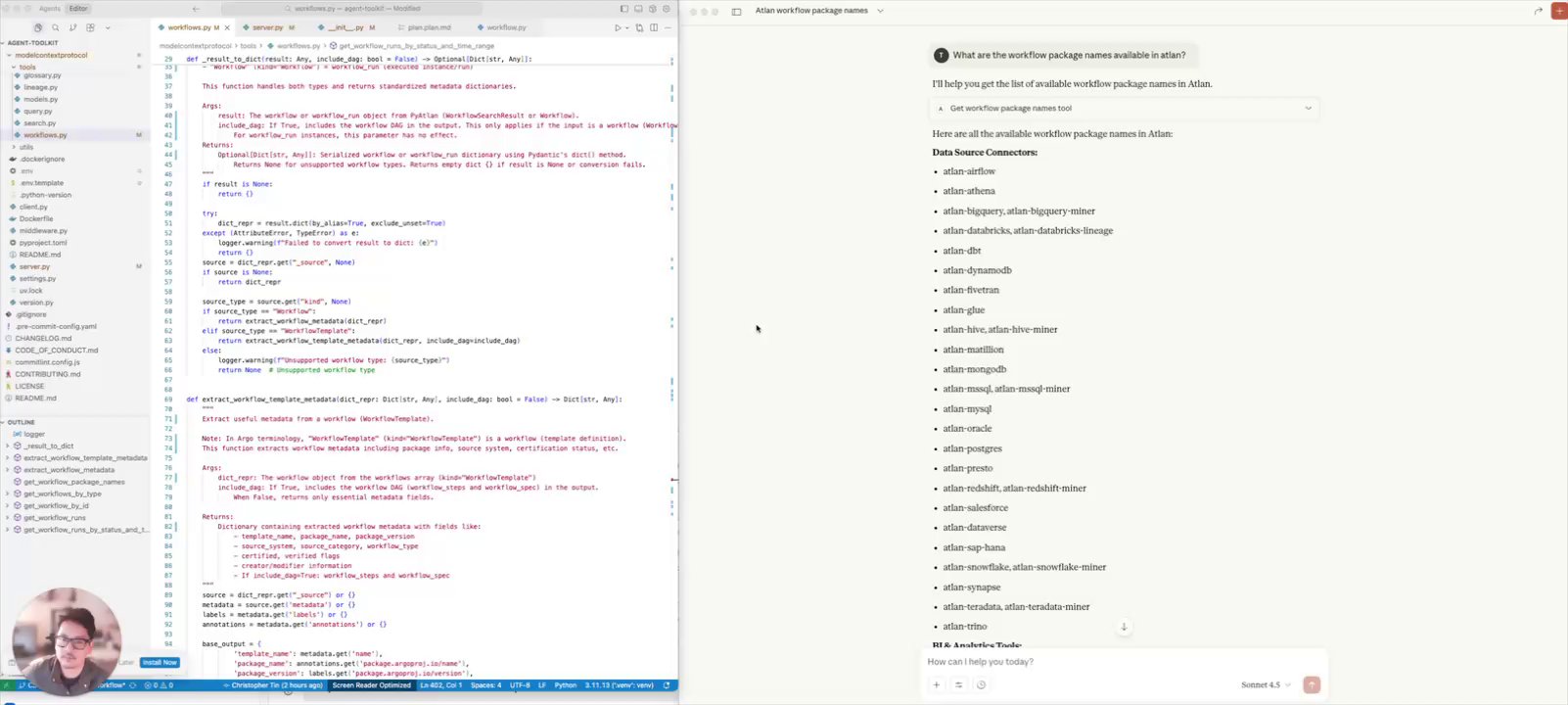Open the Extensions icon in the sidebar
This screenshot has height=705, width=1568.
pyautogui.click(x=90, y=27)
